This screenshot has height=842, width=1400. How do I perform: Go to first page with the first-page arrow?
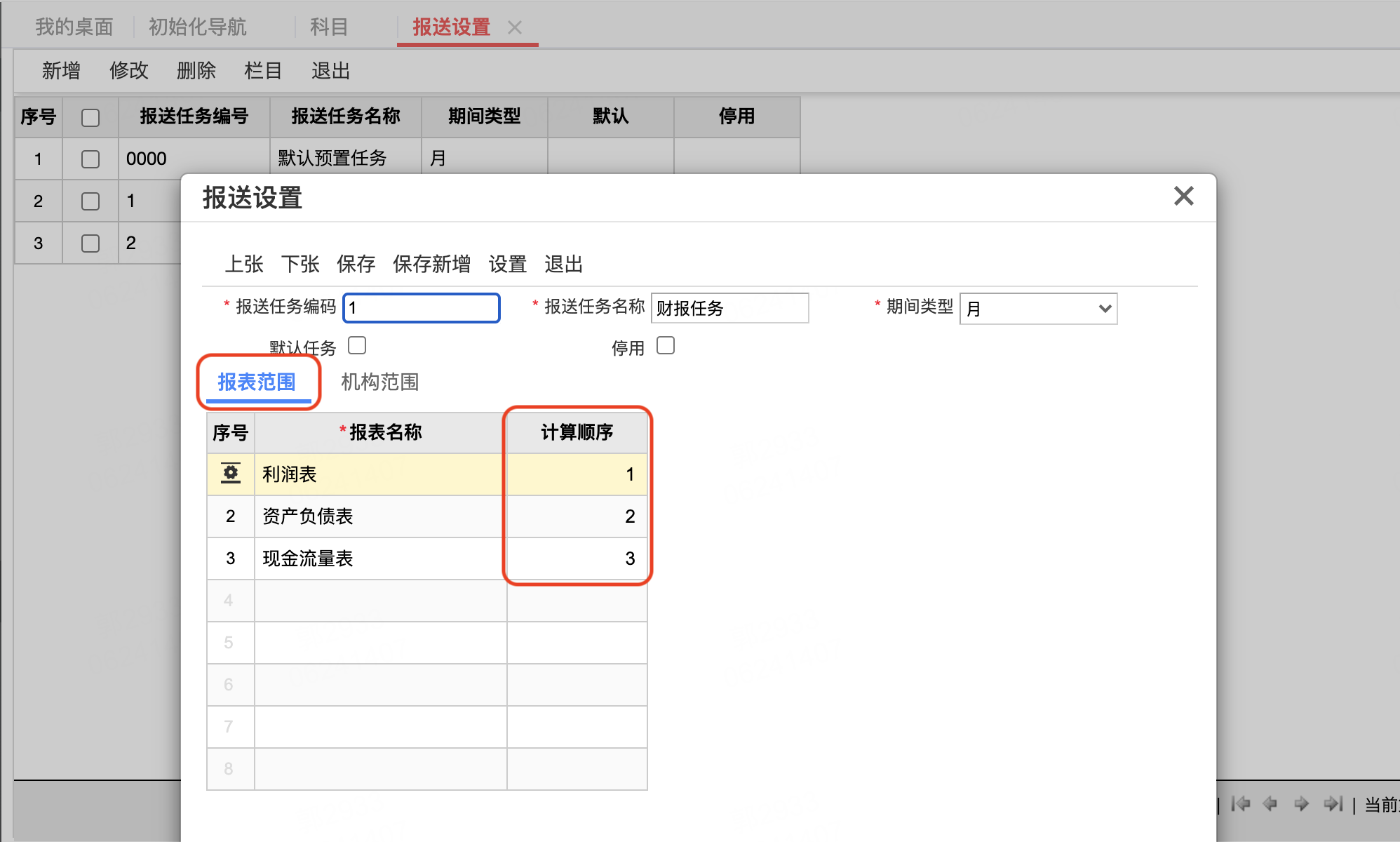(x=1240, y=803)
